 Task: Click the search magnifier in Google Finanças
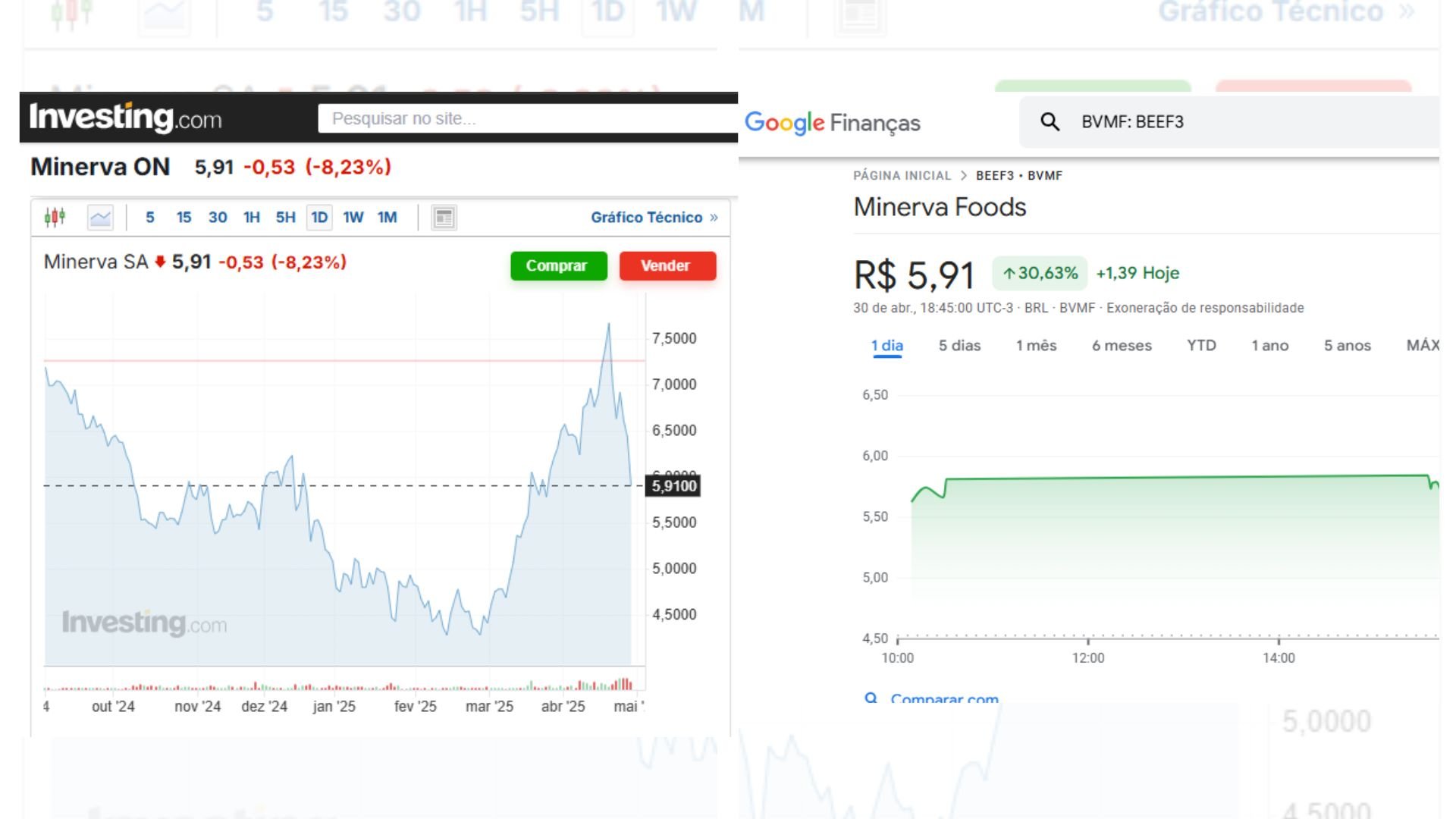click(x=1050, y=121)
